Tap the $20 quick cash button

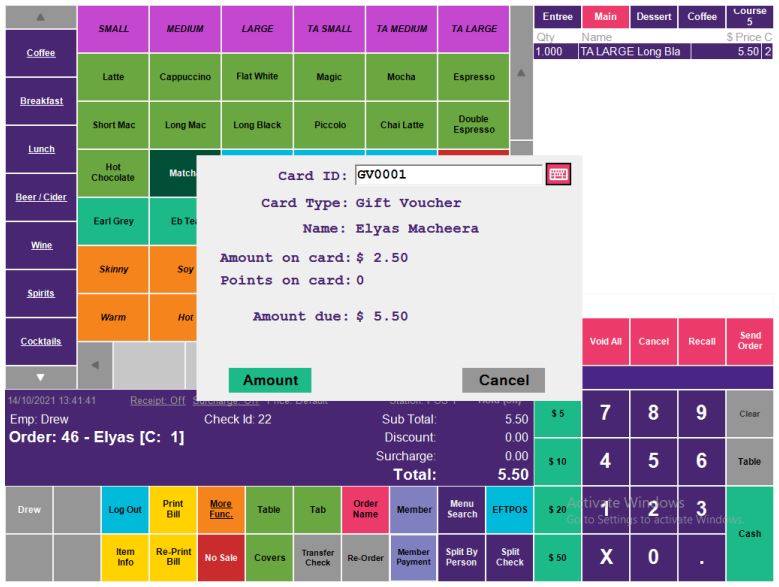click(558, 510)
